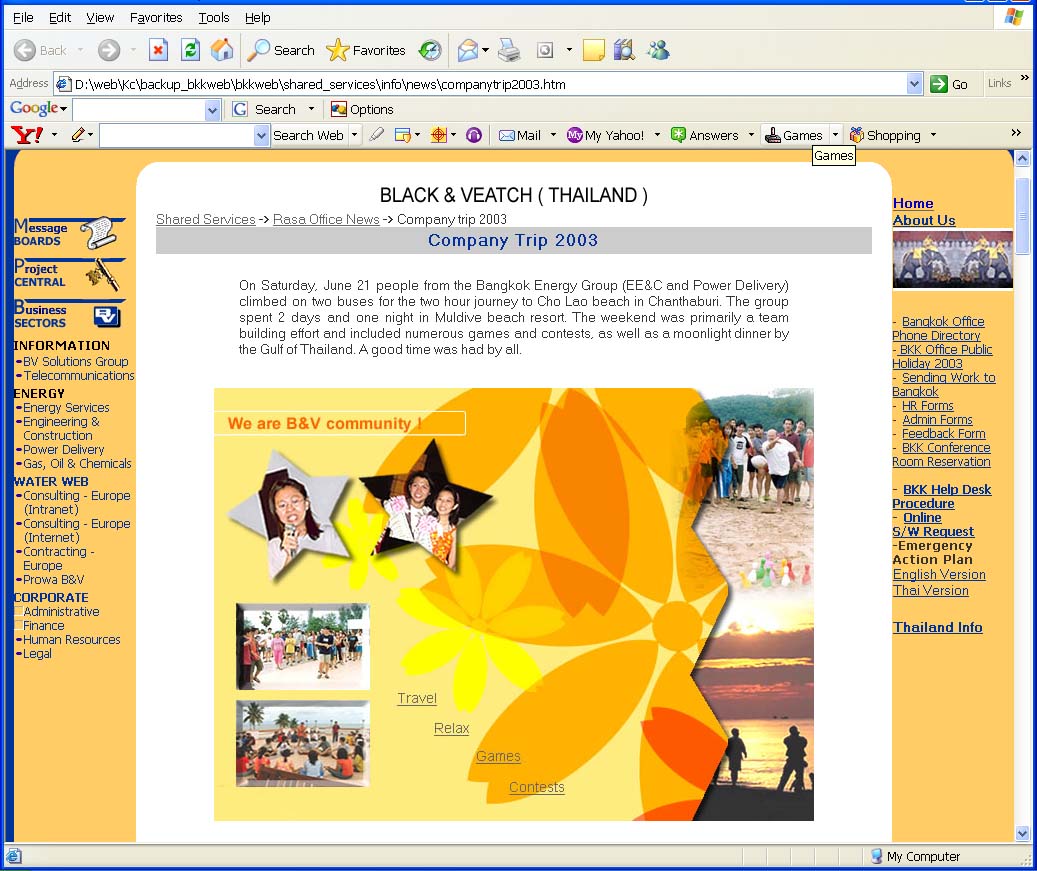Follow the Rasa Office News link
Viewport: 1037px width, 871px height.
[326, 219]
